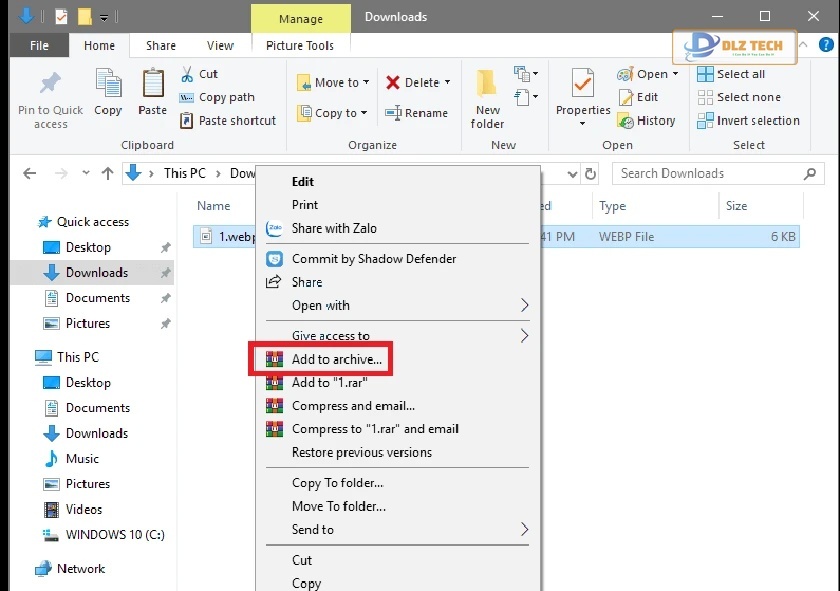Click the Pin to Quick access icon
Screen dimensions: 840x591
(50, 85)
